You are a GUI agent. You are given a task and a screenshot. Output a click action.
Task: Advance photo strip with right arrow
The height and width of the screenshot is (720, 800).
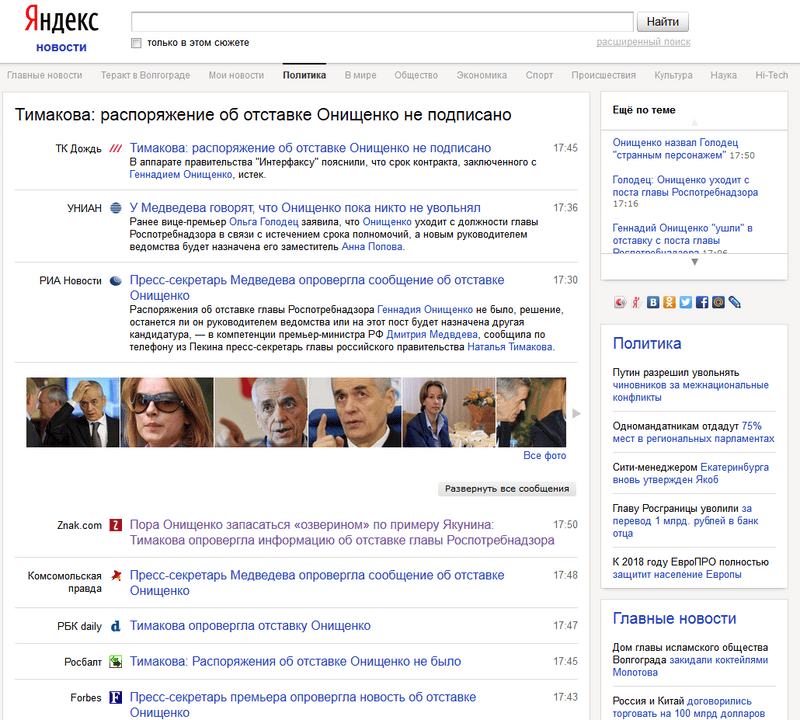tap(576, 413)
